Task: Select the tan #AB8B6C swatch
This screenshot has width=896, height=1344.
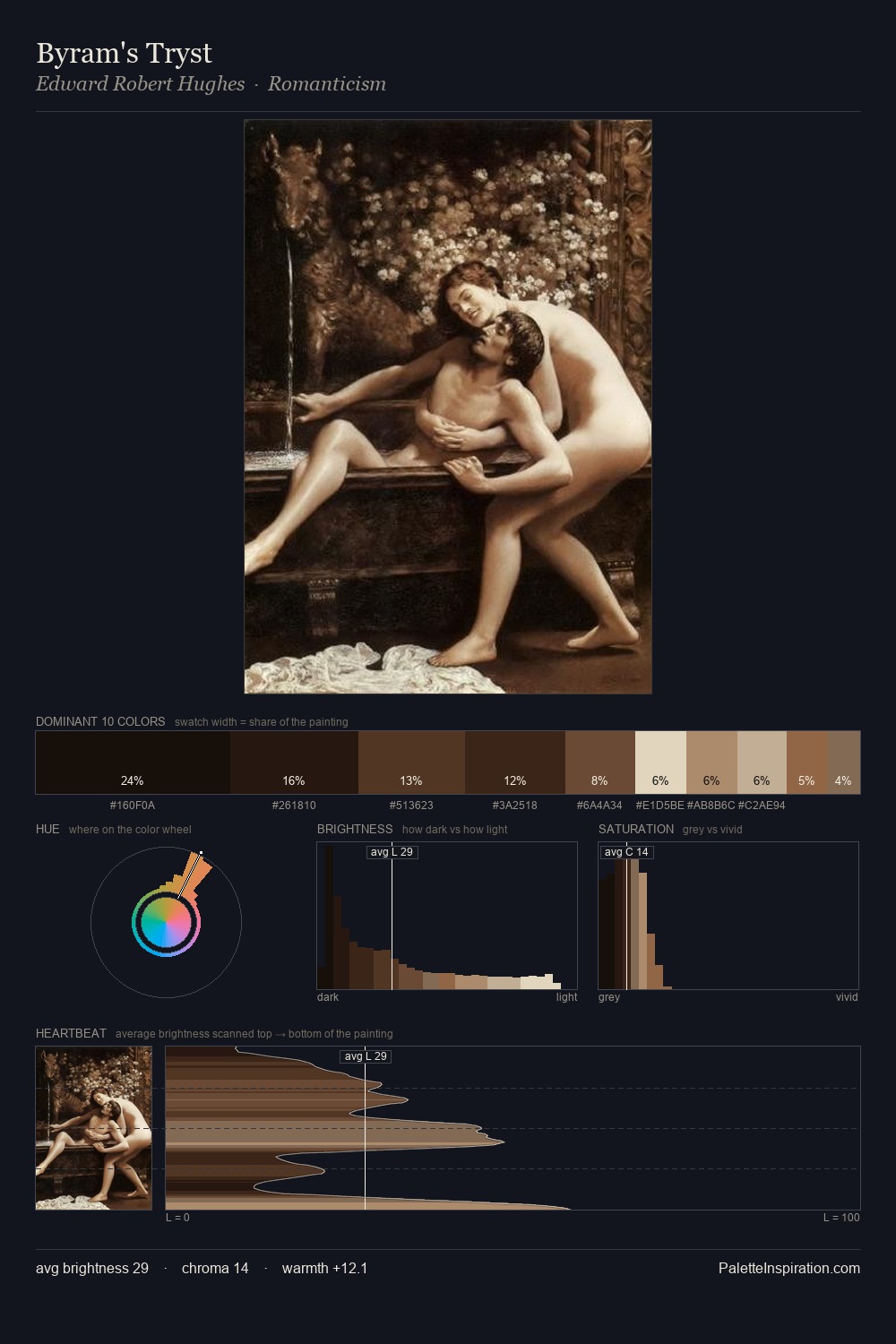Action: click(711, 762)
